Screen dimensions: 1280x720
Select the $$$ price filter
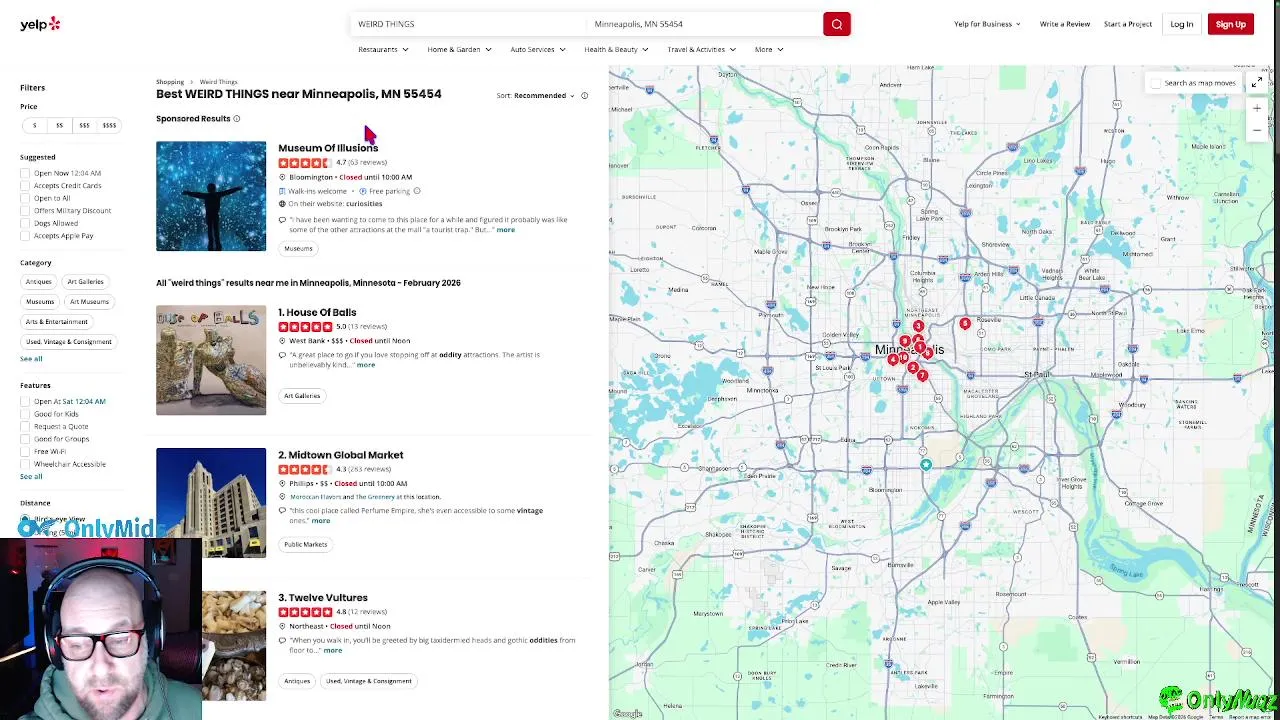click(84, 126)
